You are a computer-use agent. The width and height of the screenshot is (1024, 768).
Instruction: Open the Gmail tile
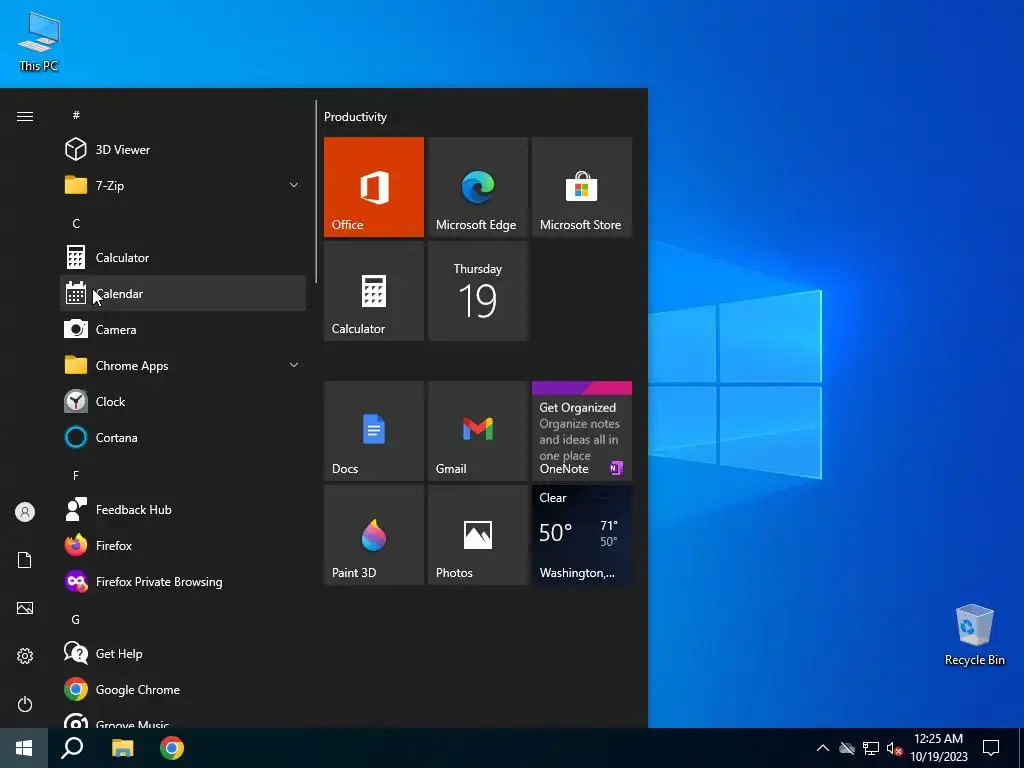[x=477, y=431]
